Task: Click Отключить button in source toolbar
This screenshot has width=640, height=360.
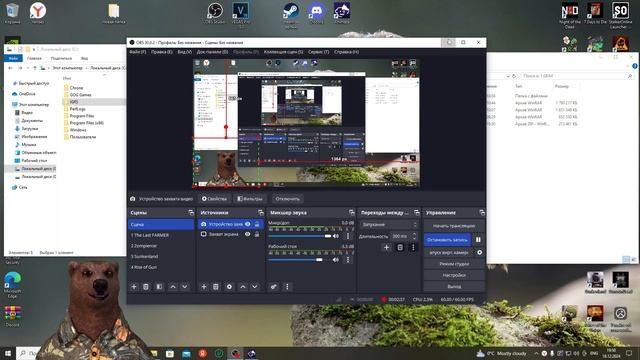Action: pyautogui.click(x=287, y=199)
